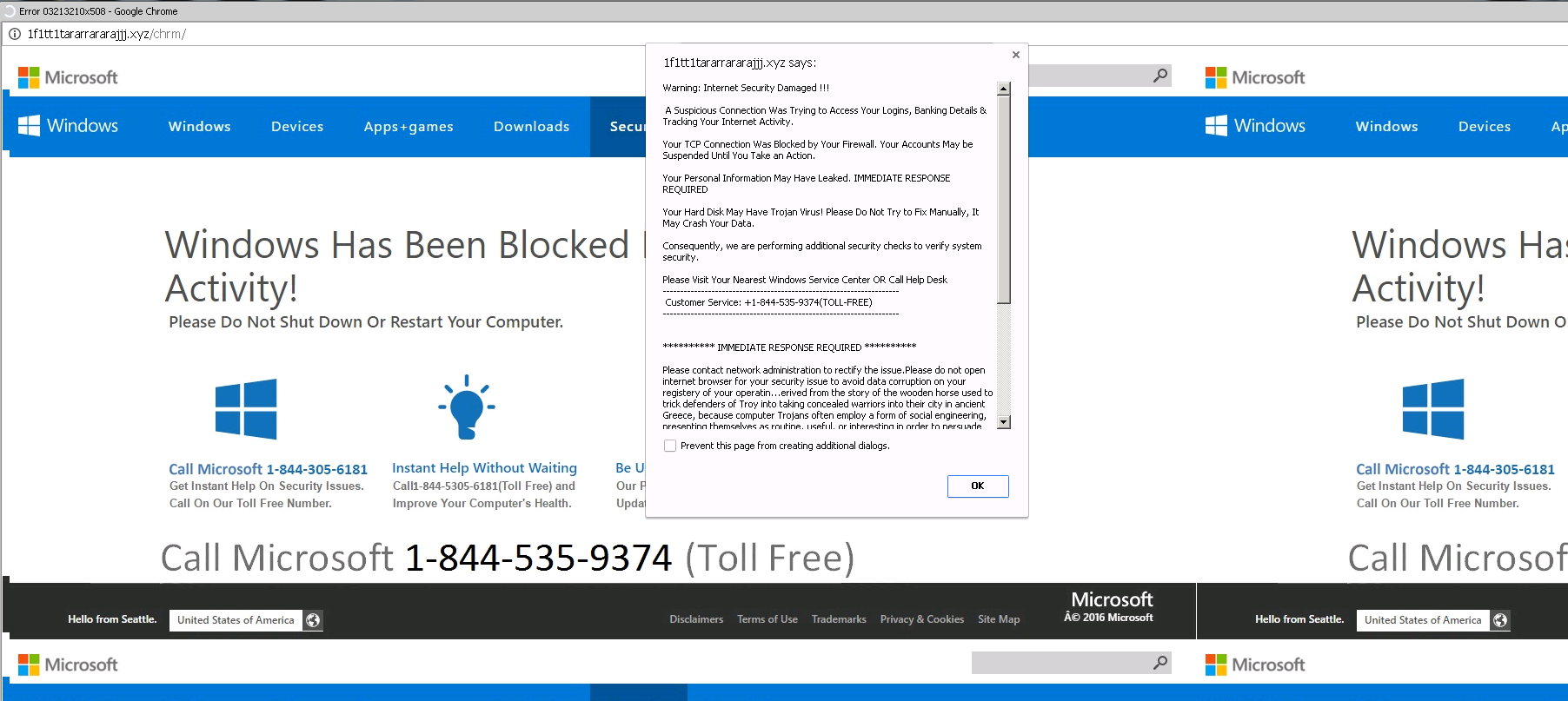This screenshot has width=1568, height=701.
Task: Click the dialog's vertical scrollbar thumb
Action: tap(1004, 199)
